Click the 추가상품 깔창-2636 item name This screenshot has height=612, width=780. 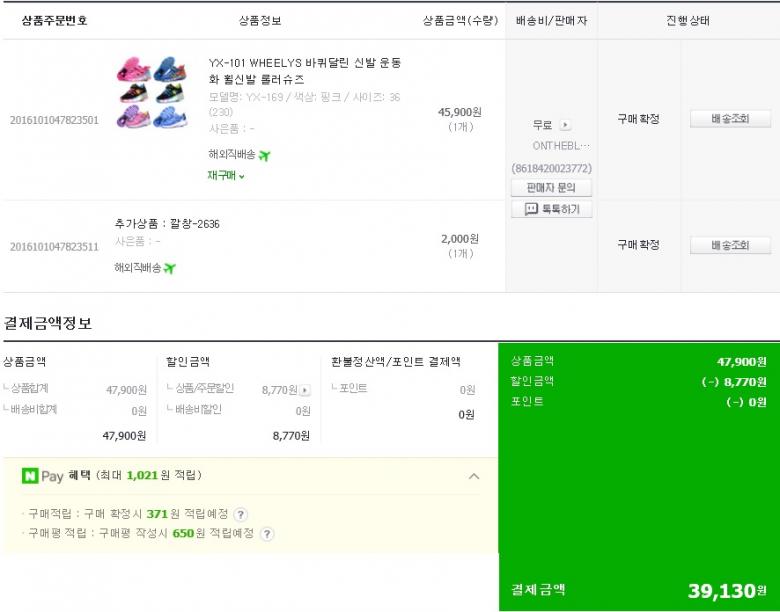pyautogui.click(x=167, y=224)
